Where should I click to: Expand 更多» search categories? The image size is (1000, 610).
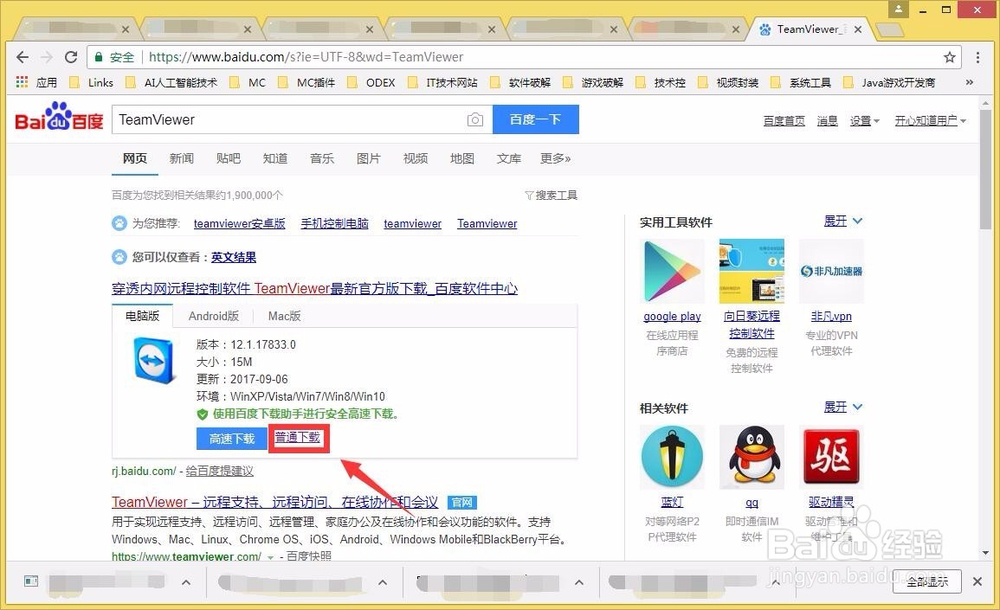click(555, 158)
